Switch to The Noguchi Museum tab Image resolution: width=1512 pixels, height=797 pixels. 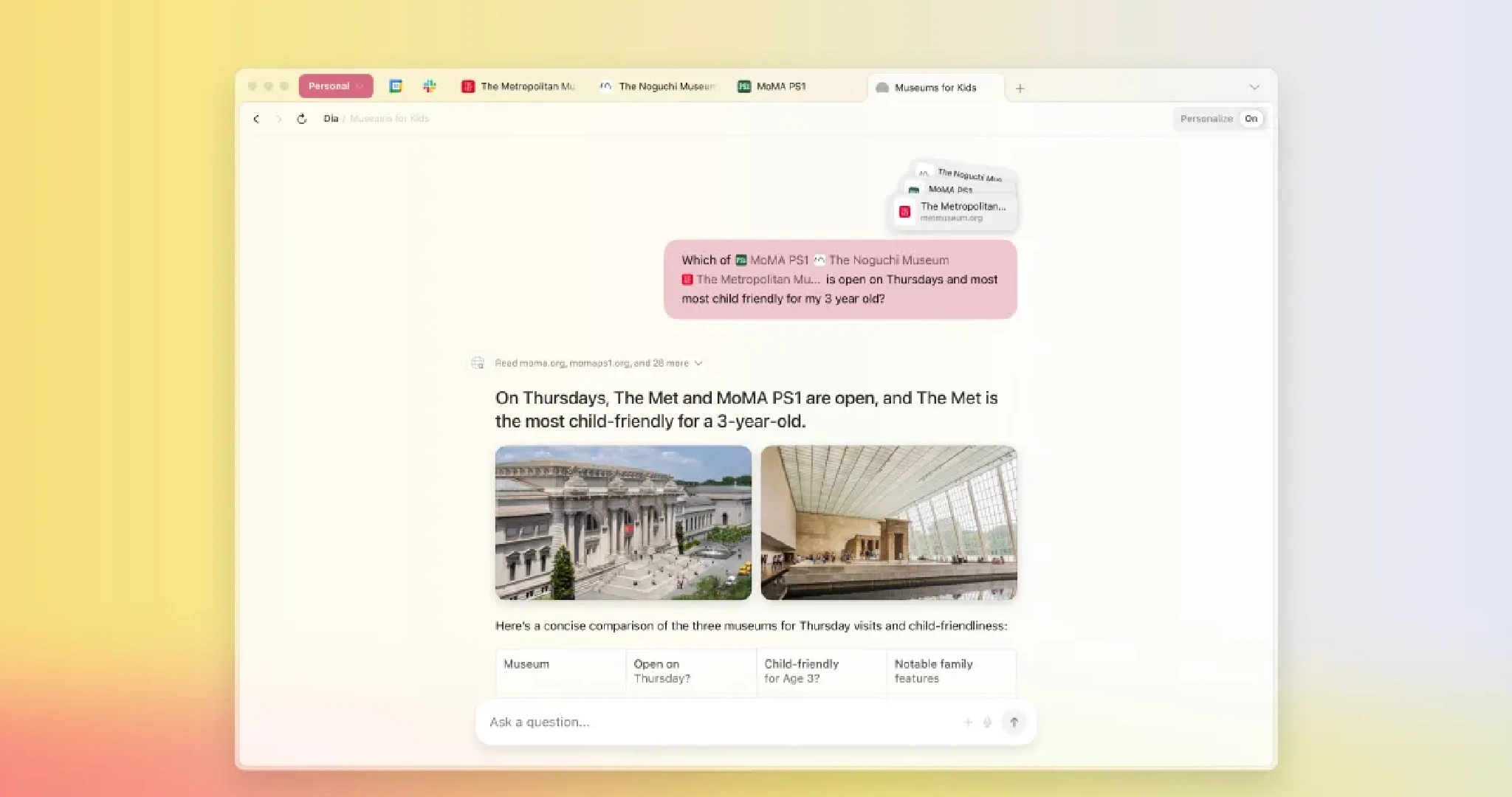point(659,86)
